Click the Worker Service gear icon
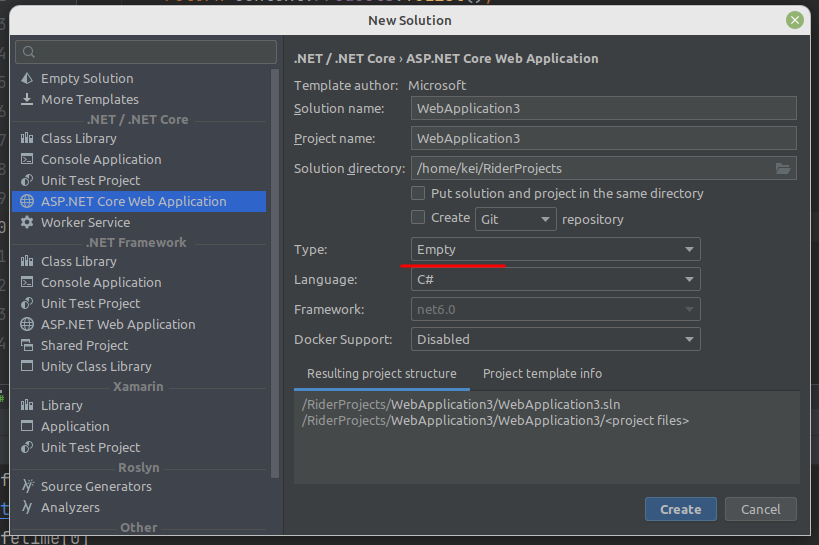 click(x=27, y=222)
